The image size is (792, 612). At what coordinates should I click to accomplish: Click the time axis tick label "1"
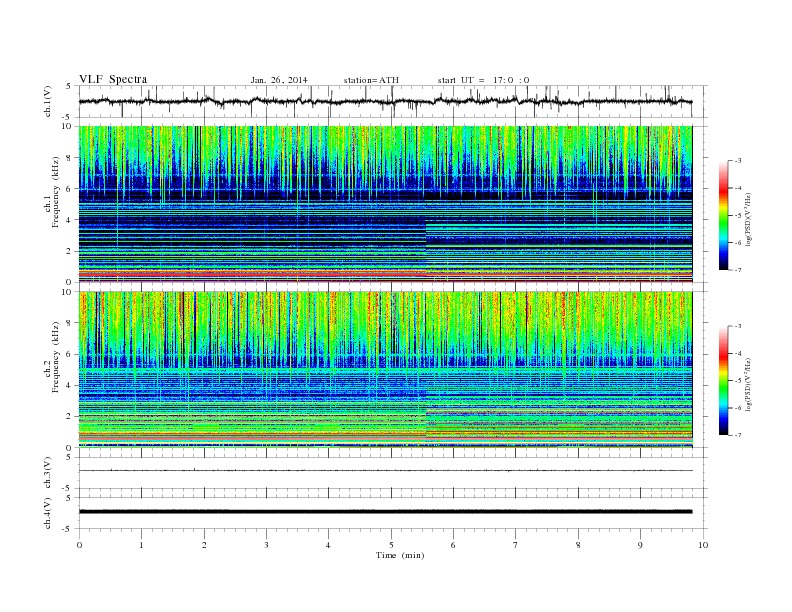[141, 545]
